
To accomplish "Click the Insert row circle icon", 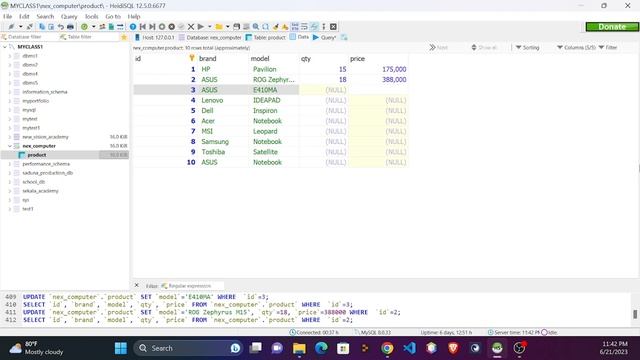I will click(162, 27).
